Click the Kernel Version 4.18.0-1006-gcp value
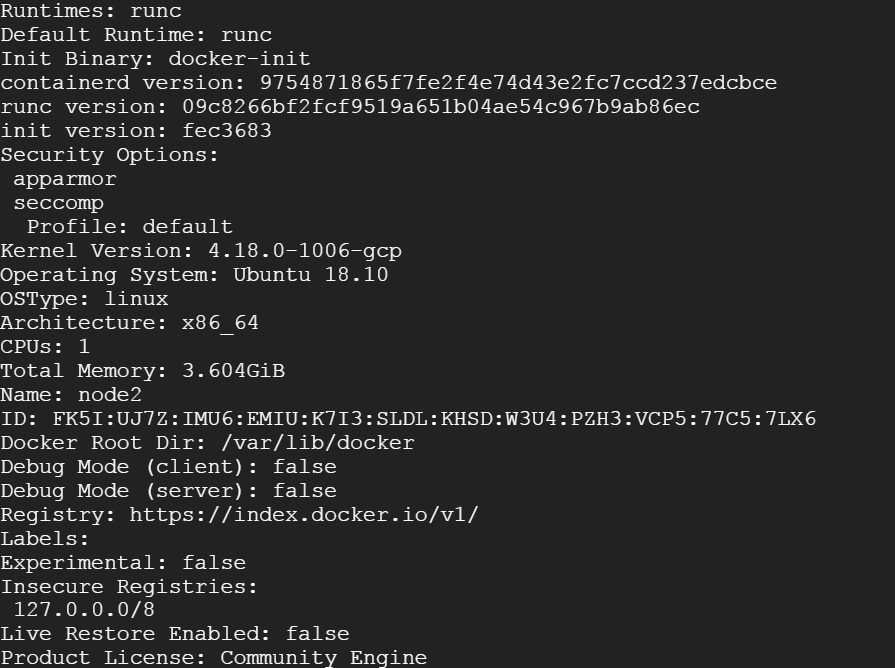The image size is (895, 668). tap(305, 251)
